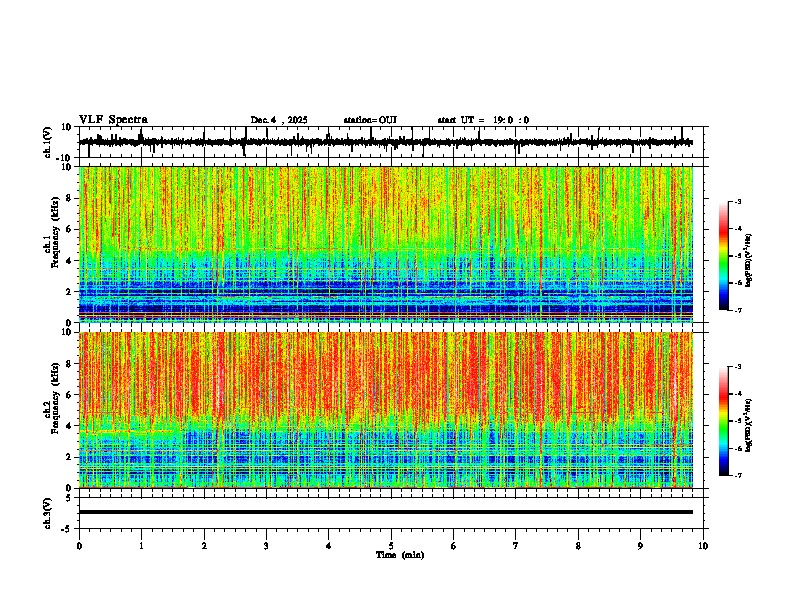Viewport: 792px width, 612px height.
Task: Click the "-7" label on ch.1 colorbar
Action: pos(737,310)
